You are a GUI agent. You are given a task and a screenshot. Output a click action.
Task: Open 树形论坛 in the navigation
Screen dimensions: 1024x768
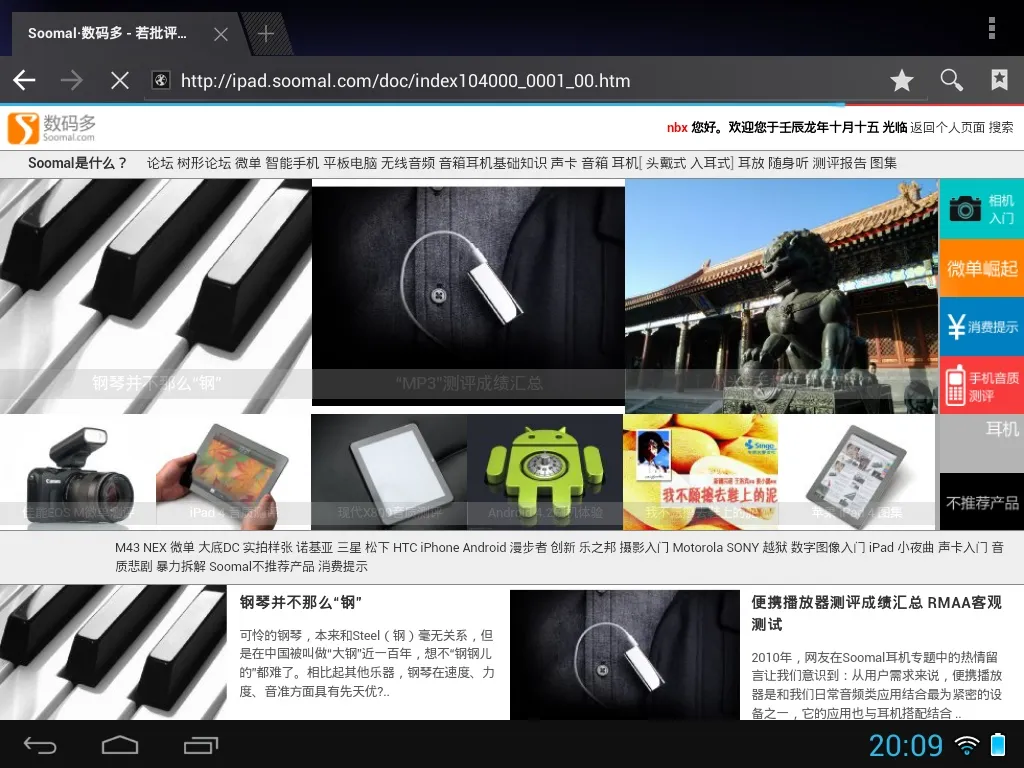click(204, 163)
